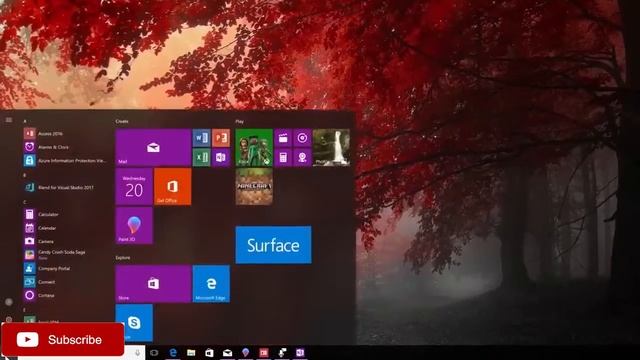The height and width of the screenshot is (360, 640).
Task: Open the small webcam tile in Play
Action: pyautogui.click(x=302, y=157)
